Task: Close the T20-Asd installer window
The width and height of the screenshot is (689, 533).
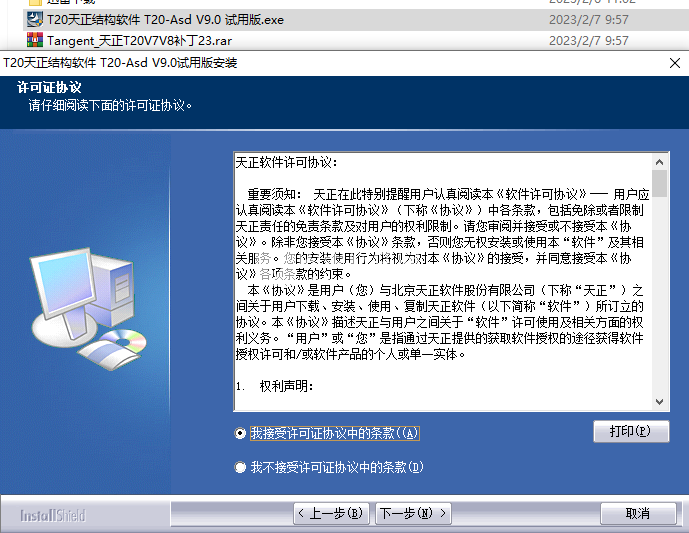Action: (674, 63)
